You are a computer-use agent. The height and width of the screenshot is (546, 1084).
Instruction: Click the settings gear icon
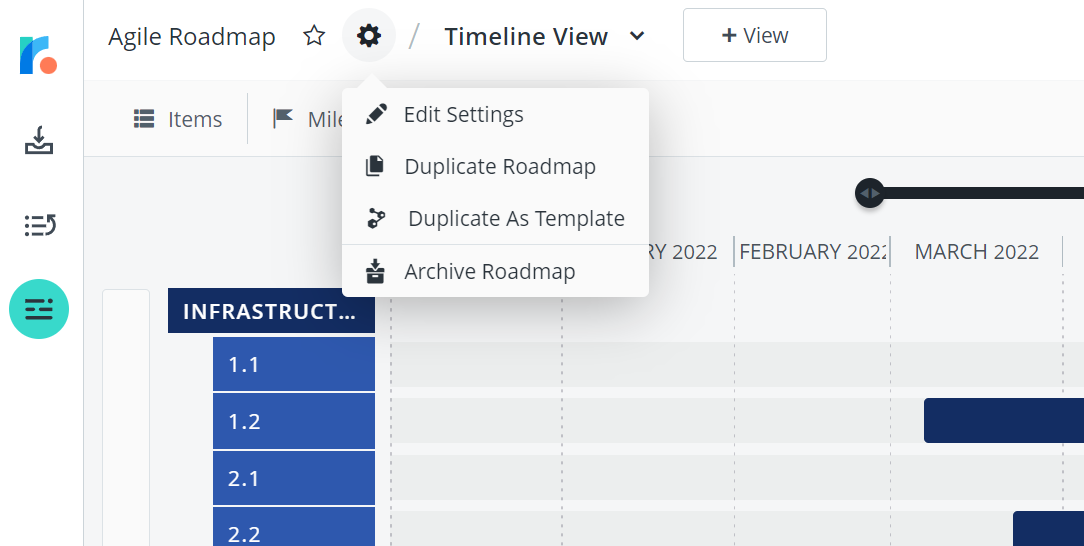click(368, 35)
